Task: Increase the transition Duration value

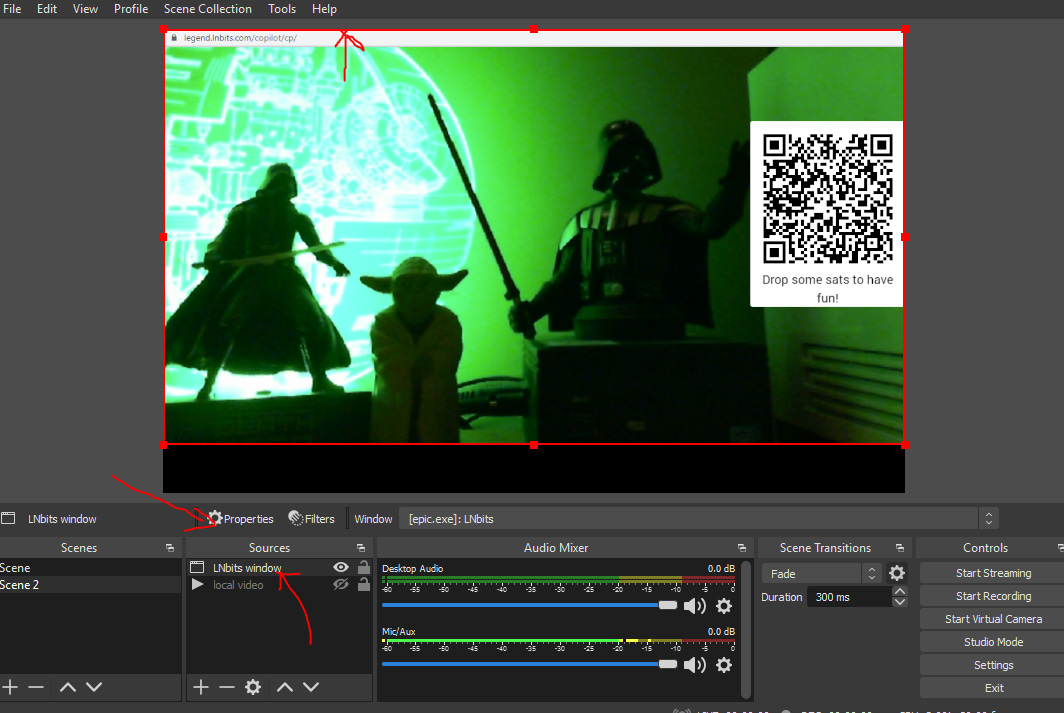Action: [x=900, y=592]
